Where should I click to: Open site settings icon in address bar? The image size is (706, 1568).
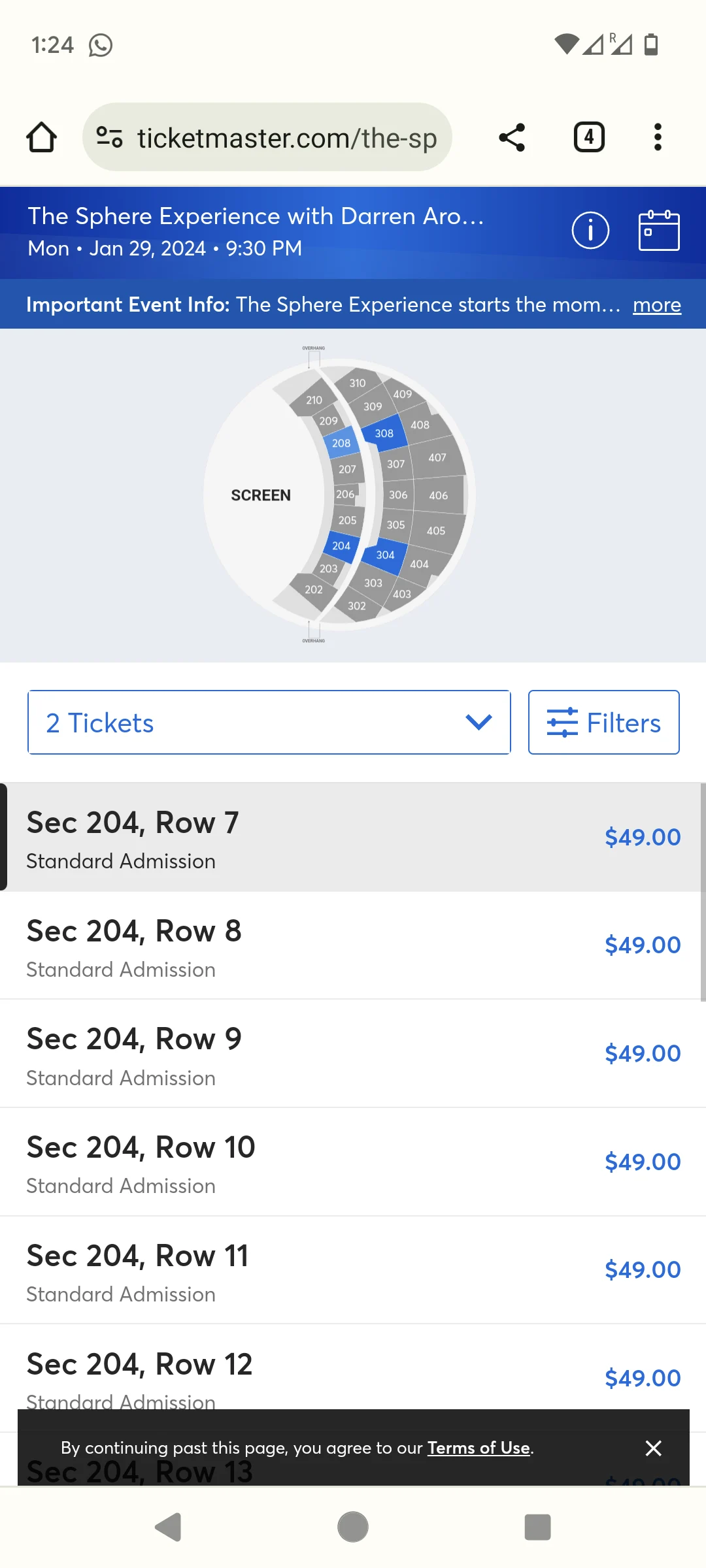(109, 137)
